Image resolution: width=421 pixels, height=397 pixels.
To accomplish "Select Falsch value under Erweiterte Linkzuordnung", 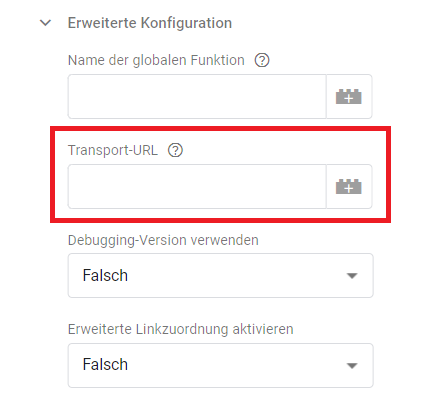I will pos(105,364).
